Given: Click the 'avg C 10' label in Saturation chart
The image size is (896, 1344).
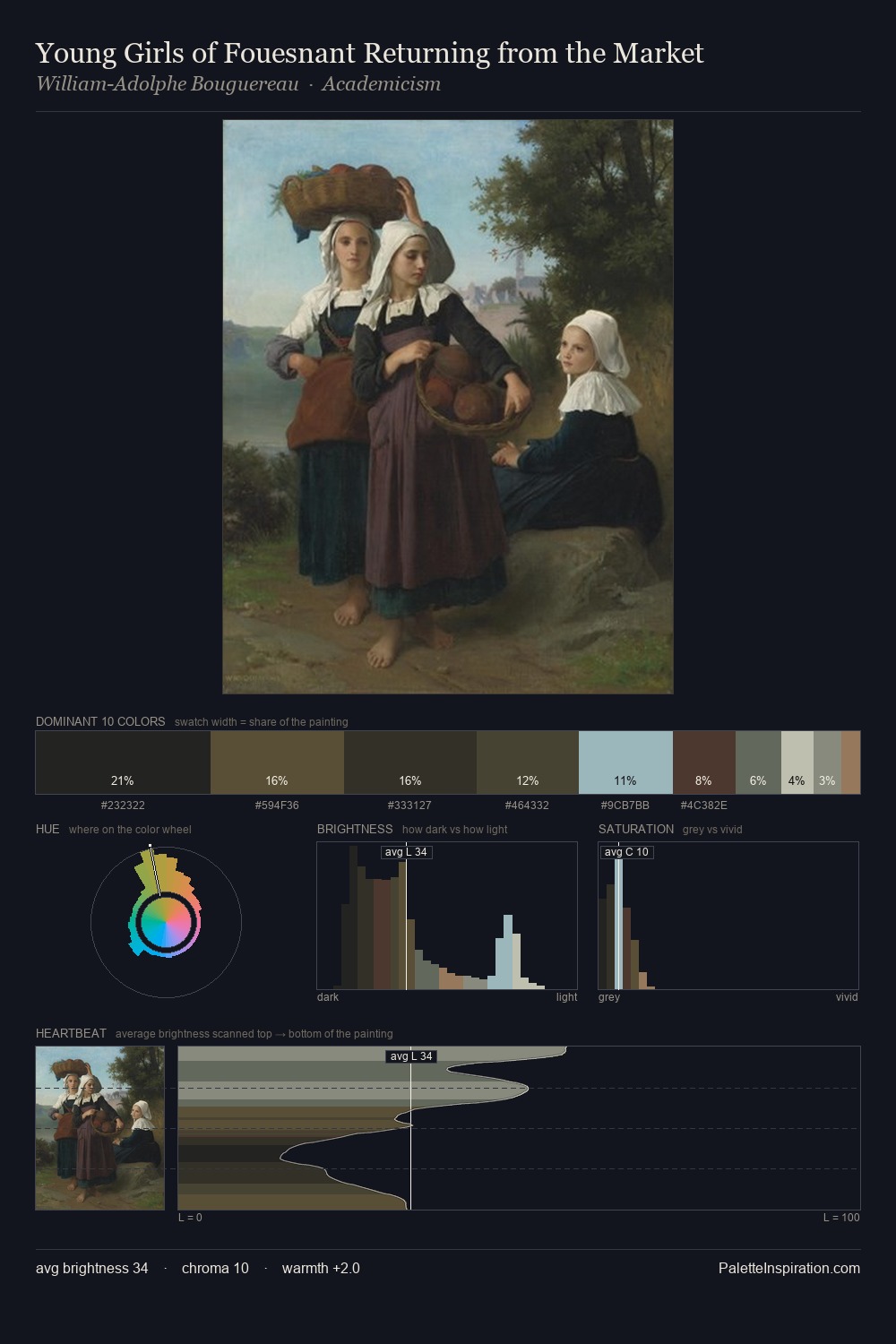Looking at the screenshot, I should click(626, 852).
